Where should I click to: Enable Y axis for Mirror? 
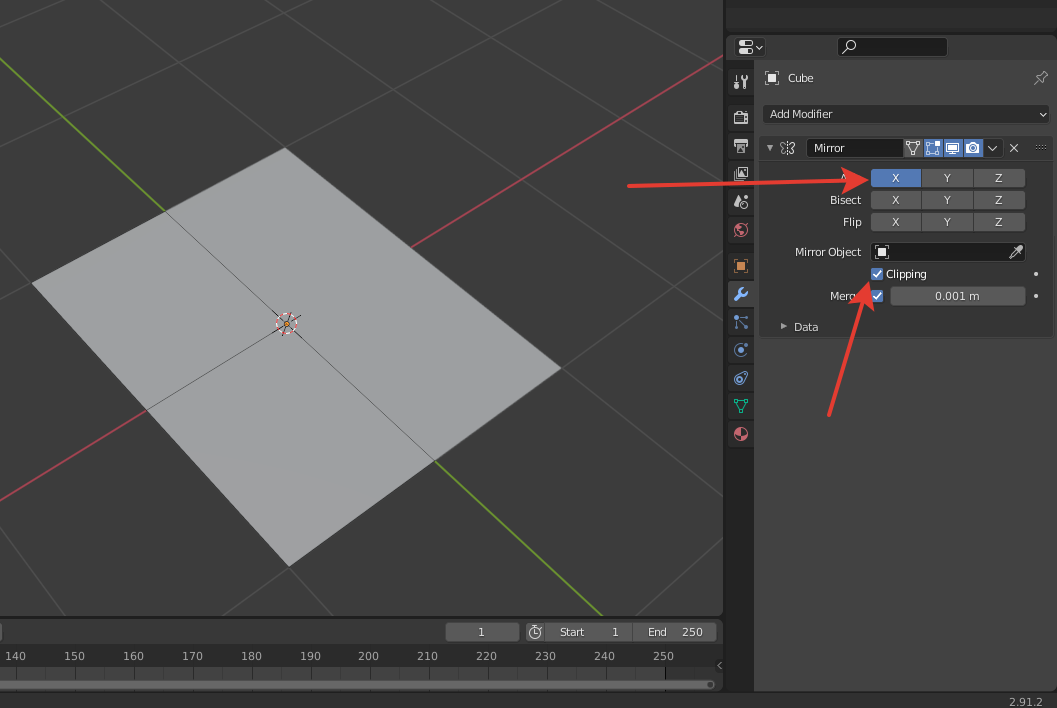[947, 178]
